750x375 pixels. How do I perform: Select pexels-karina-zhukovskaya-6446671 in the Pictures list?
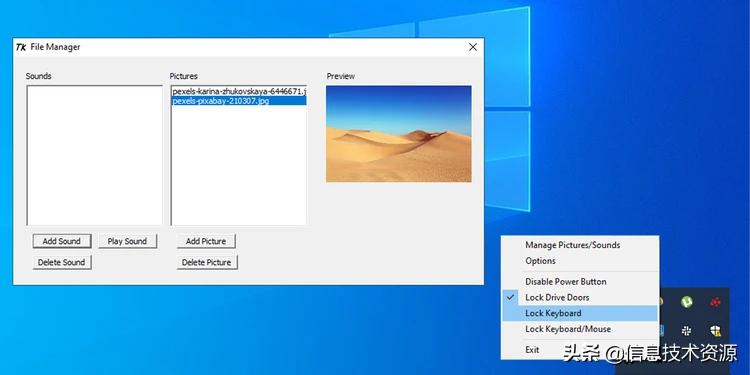(239, 91)
